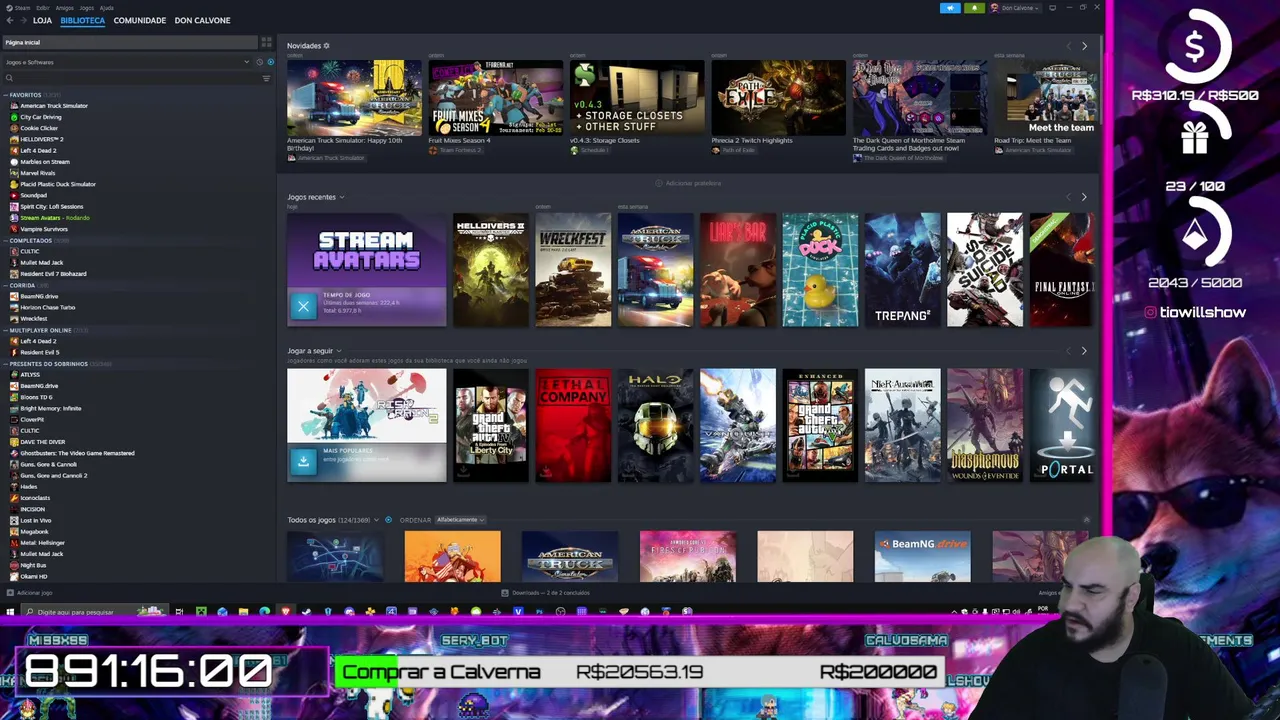Filter library by recent clock icon
Image resolution: width=1280 pixels, height=720 pixels.
point(260,62)
